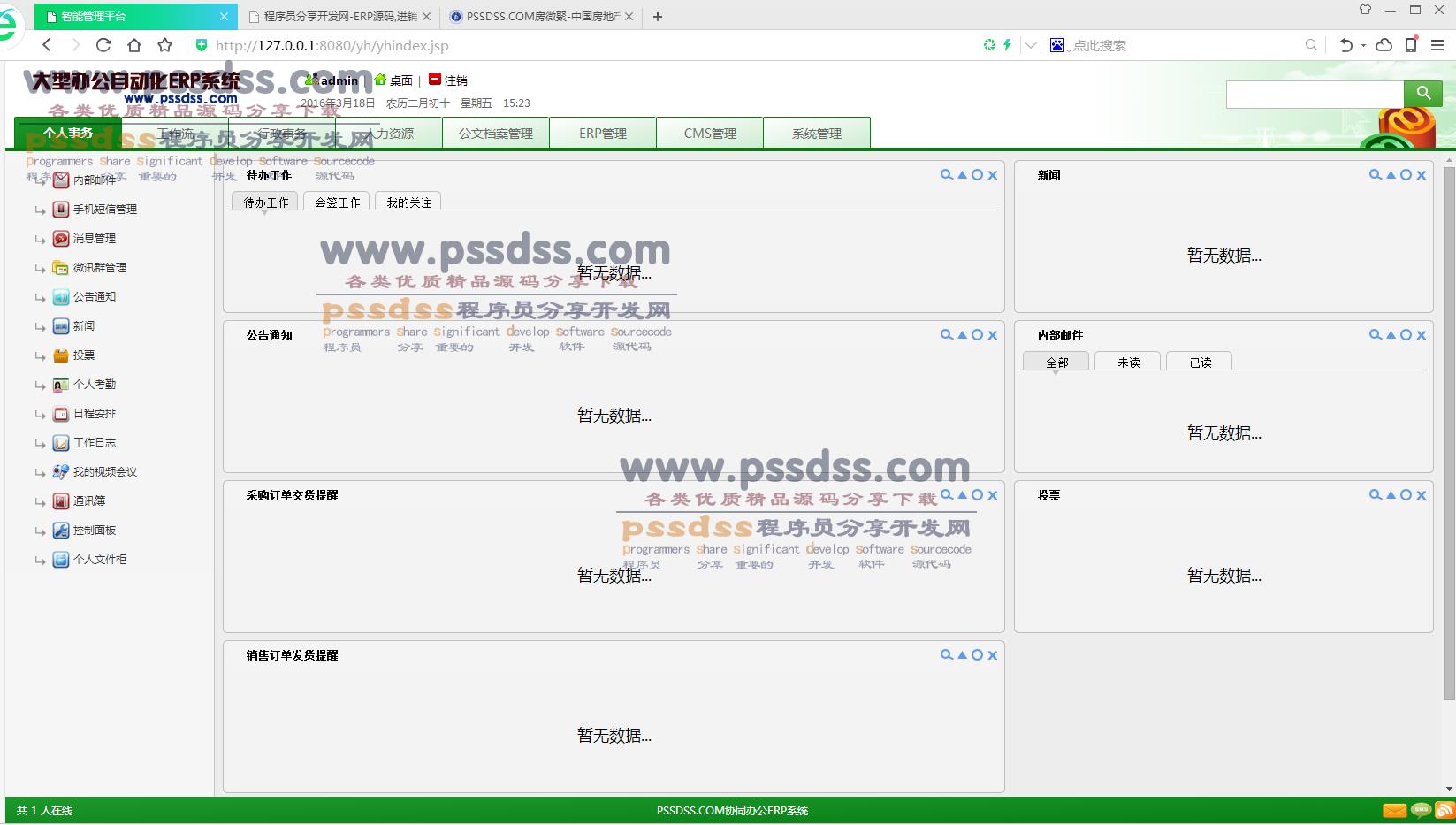Open the orange mail icon in status bar
The height and width of the screenshot is (825, 1456).
[x=1395, y=810]
